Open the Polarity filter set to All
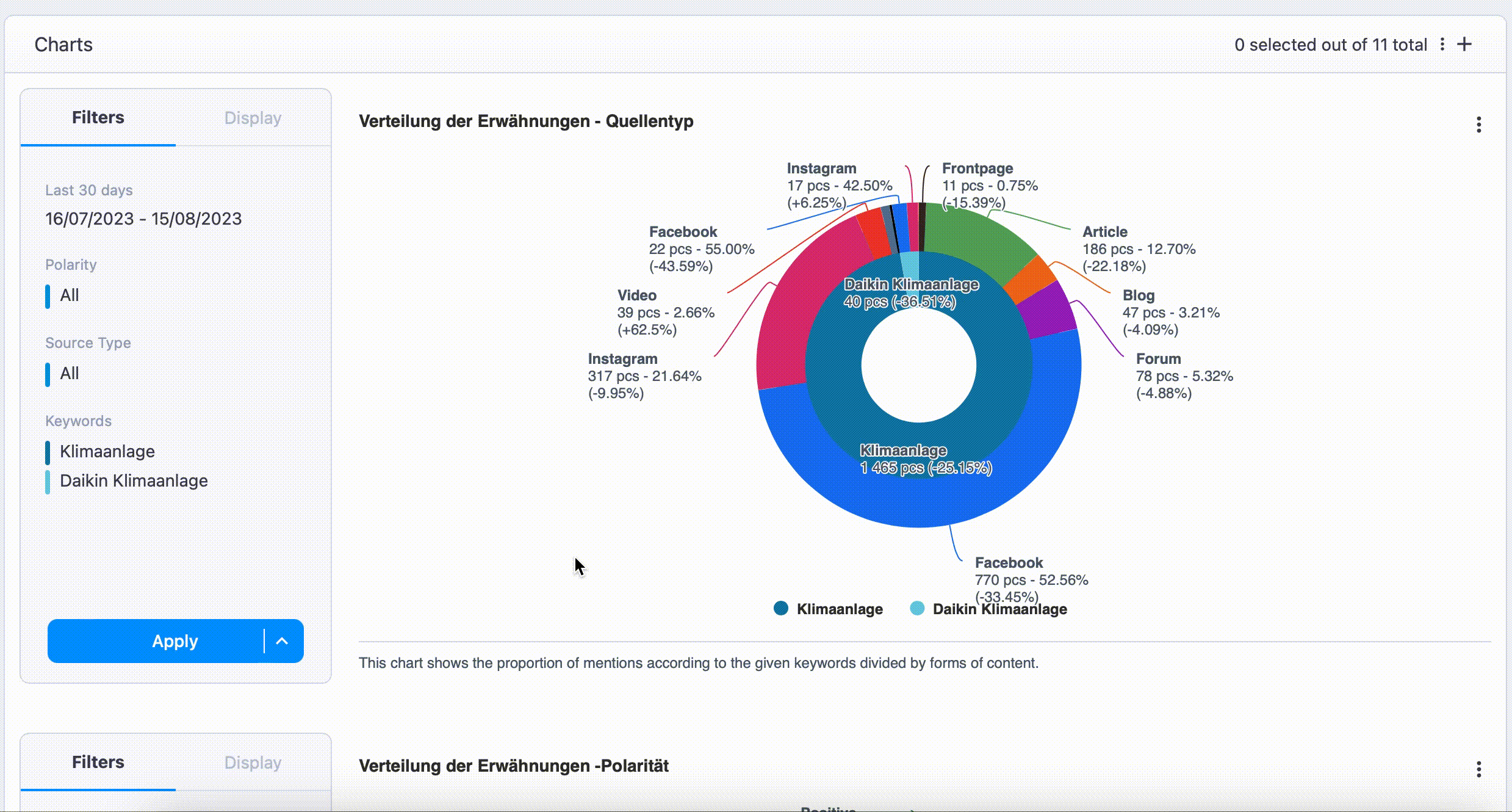The image size is (1512, 812). click(70, 295)
